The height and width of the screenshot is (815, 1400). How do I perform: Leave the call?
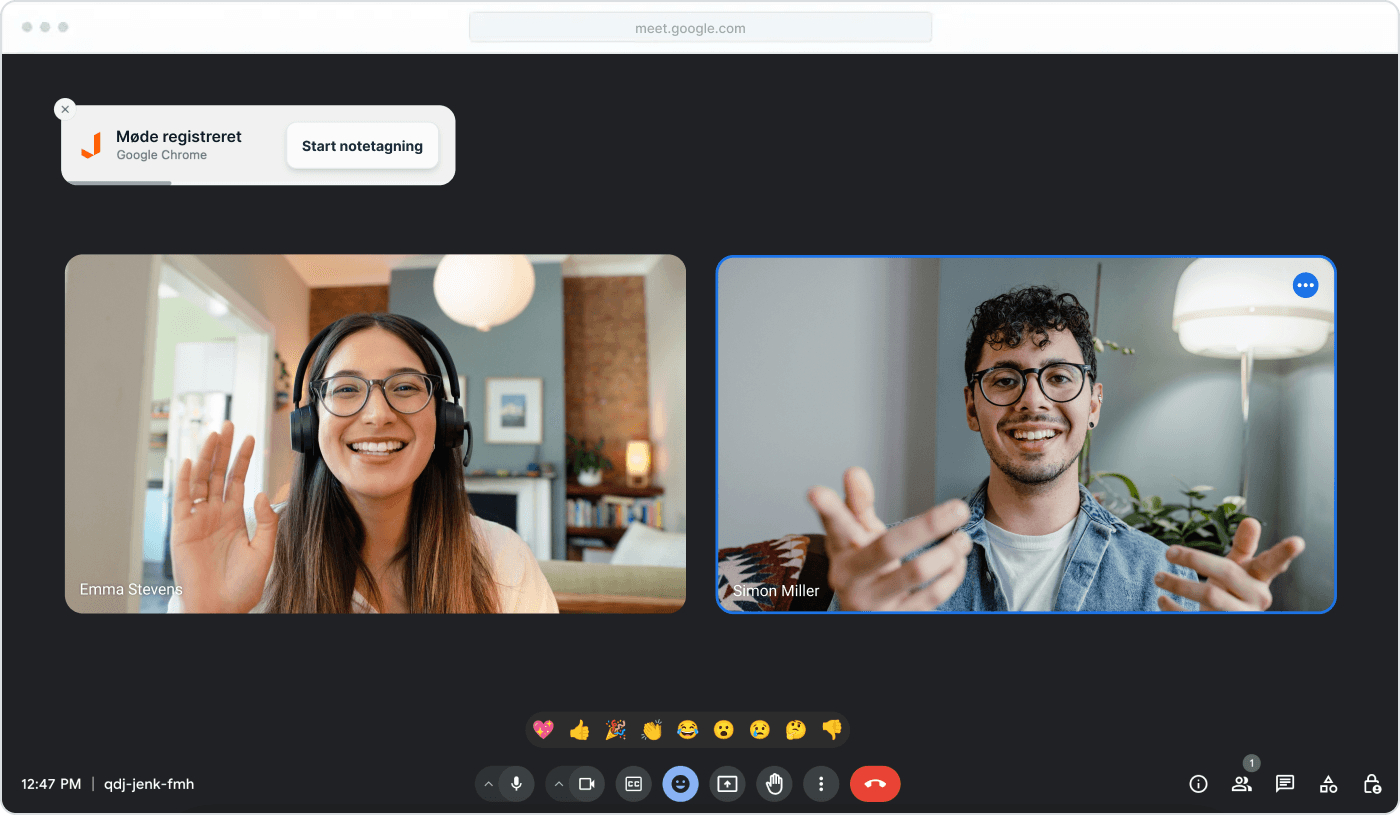pyautogui.click(x=875, y=784)
